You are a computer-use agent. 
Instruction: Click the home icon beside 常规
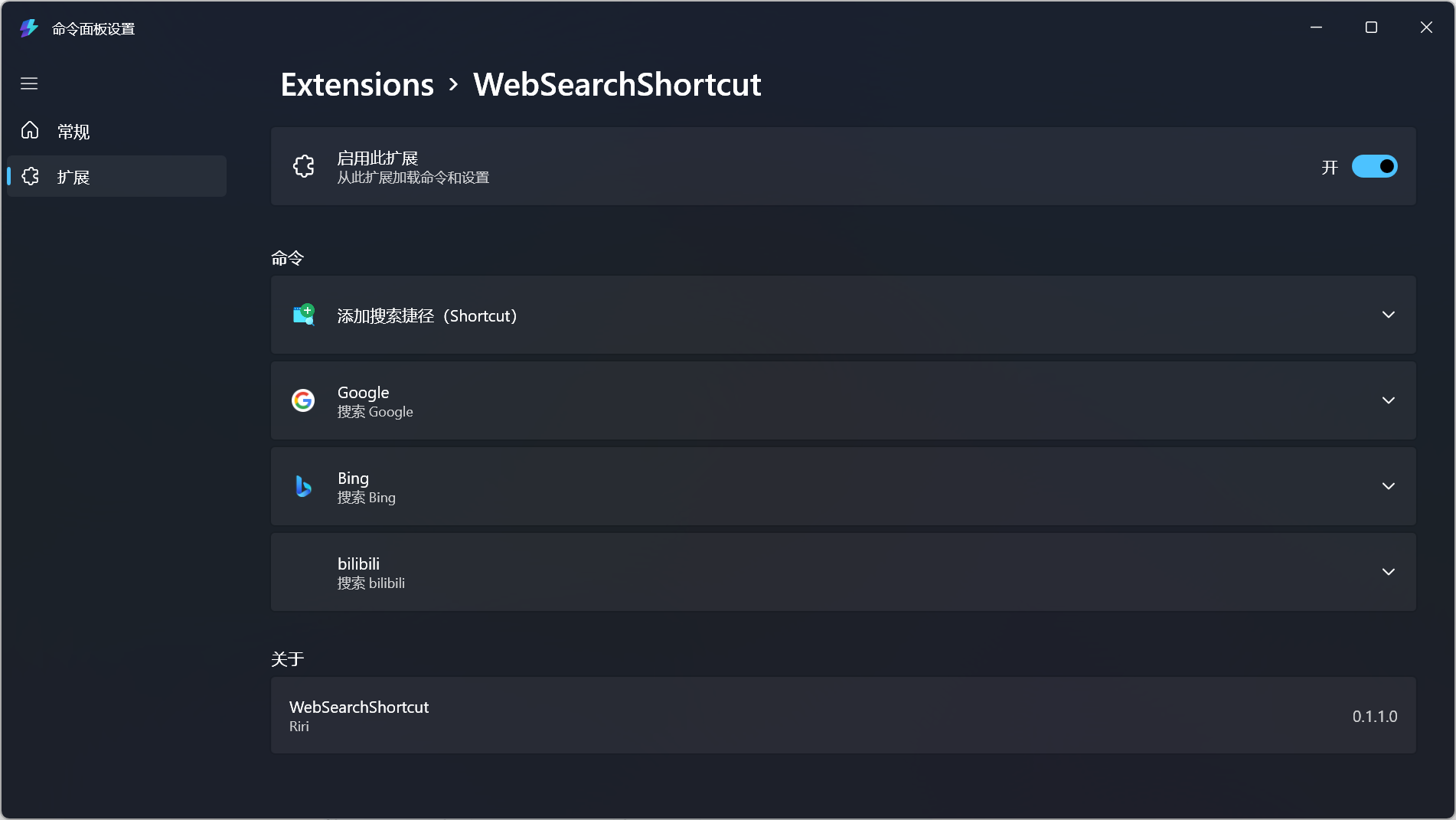click(x=30, y=131)
